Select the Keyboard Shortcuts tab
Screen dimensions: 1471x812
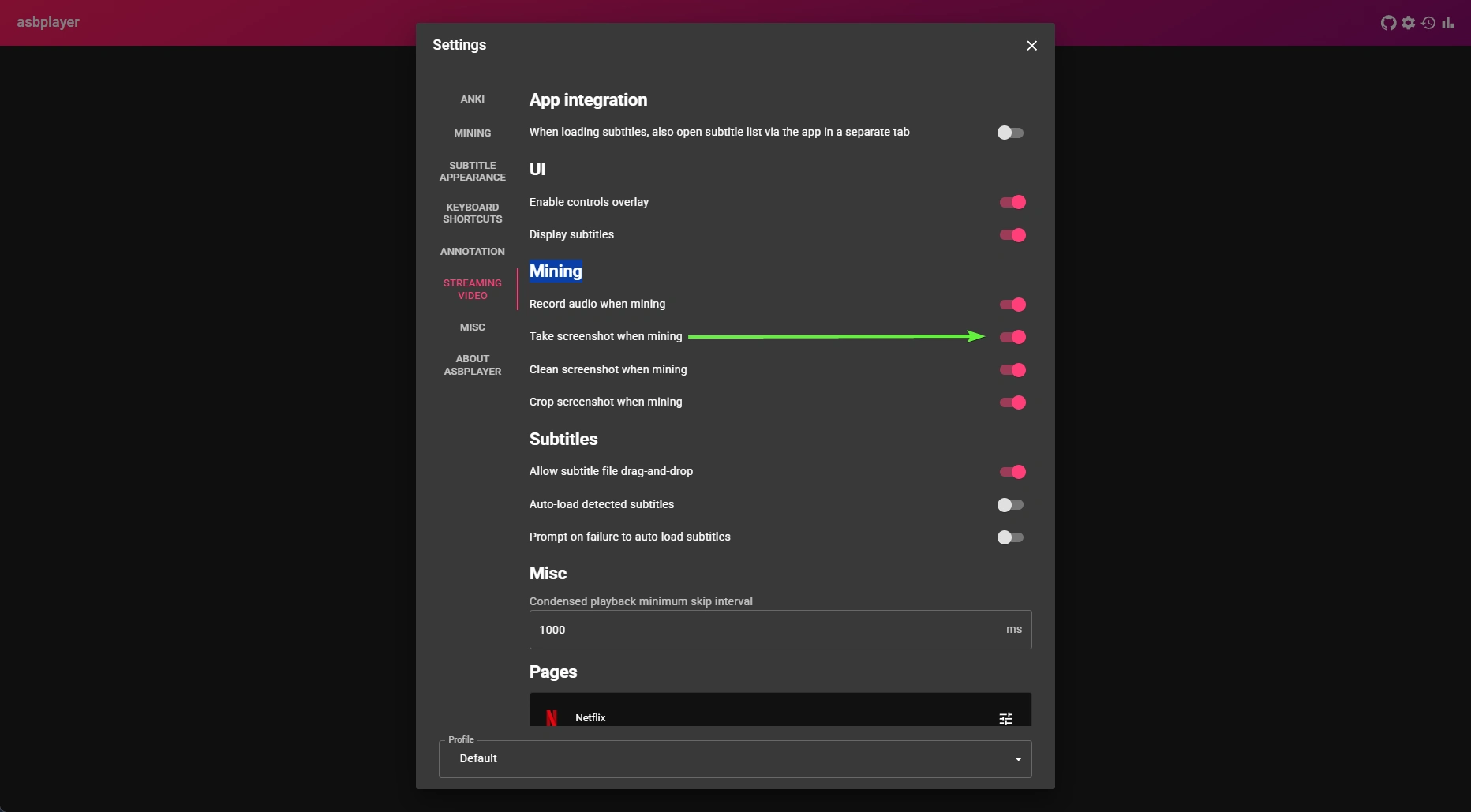(473, 213)
